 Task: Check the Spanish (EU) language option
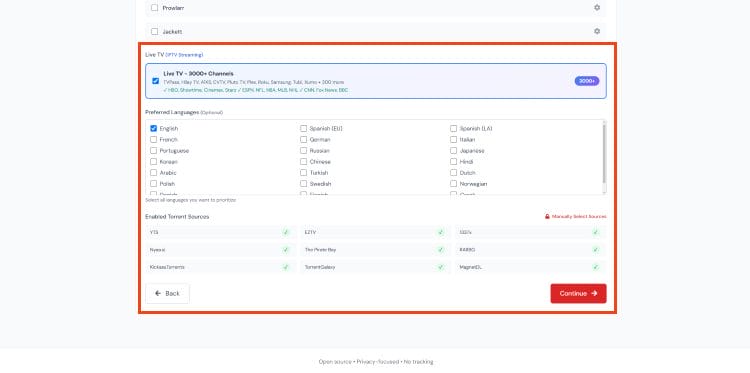point(304,129)
